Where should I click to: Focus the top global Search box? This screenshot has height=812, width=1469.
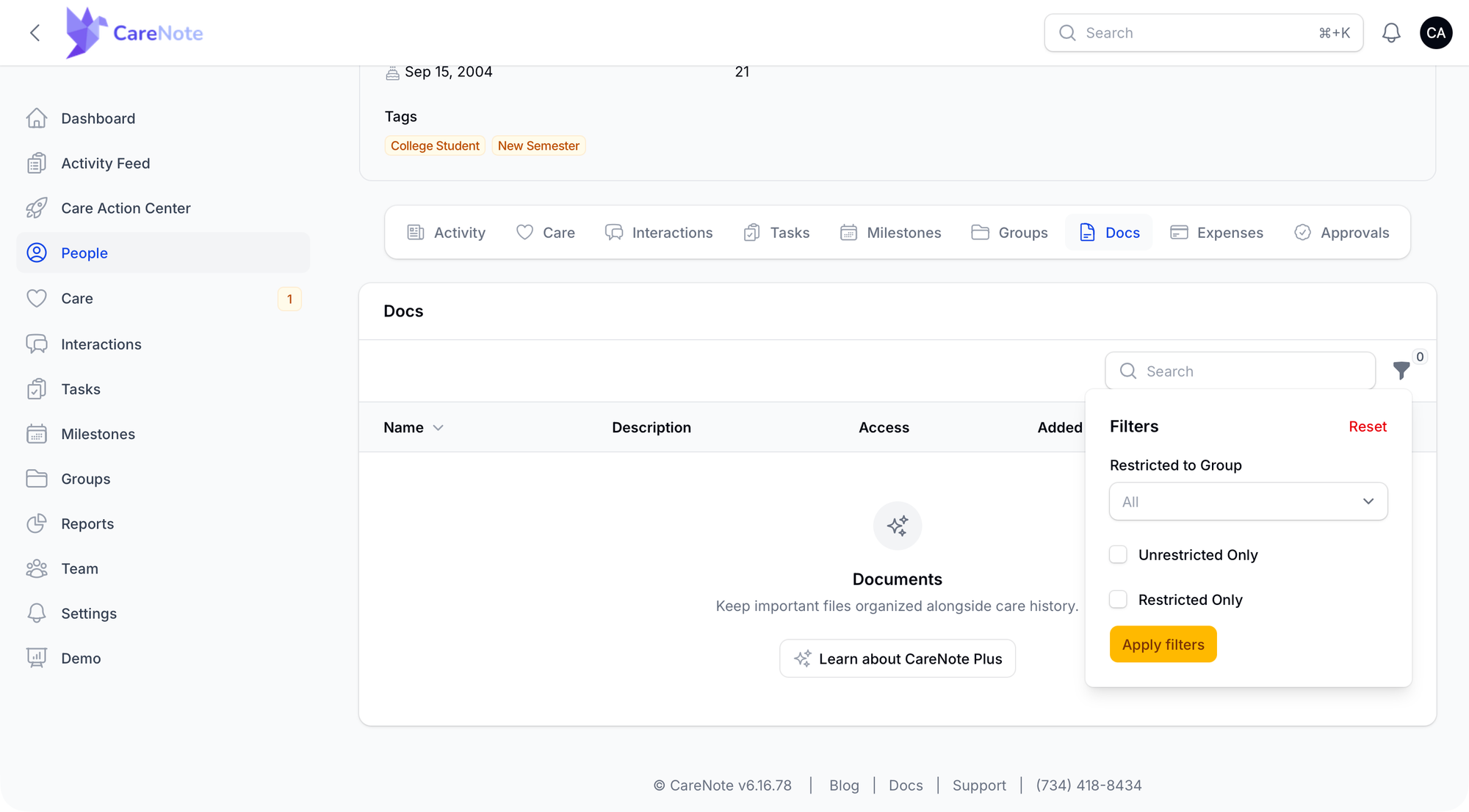click(1203, 33)
